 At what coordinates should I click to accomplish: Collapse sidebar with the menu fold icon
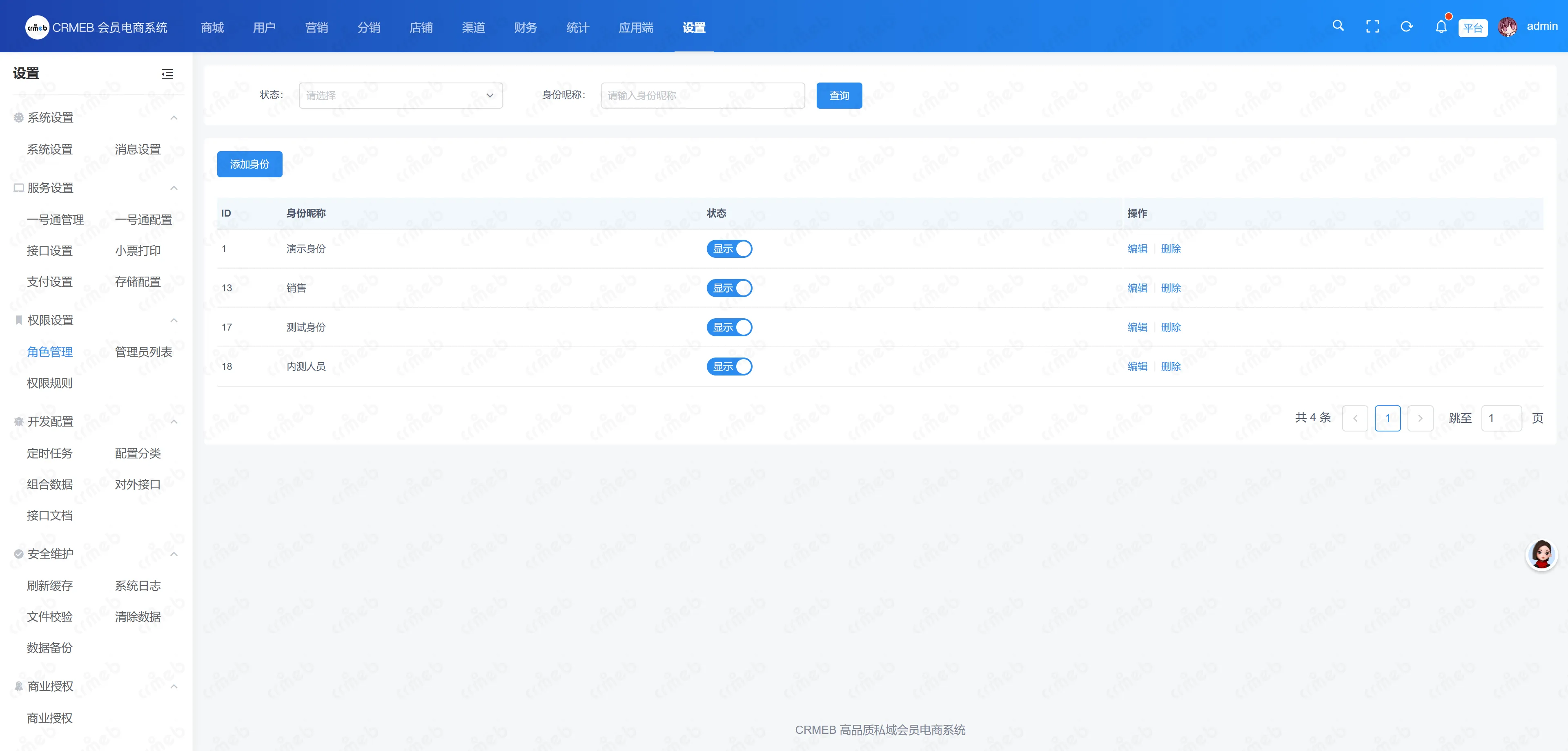(x=167, y=74)
